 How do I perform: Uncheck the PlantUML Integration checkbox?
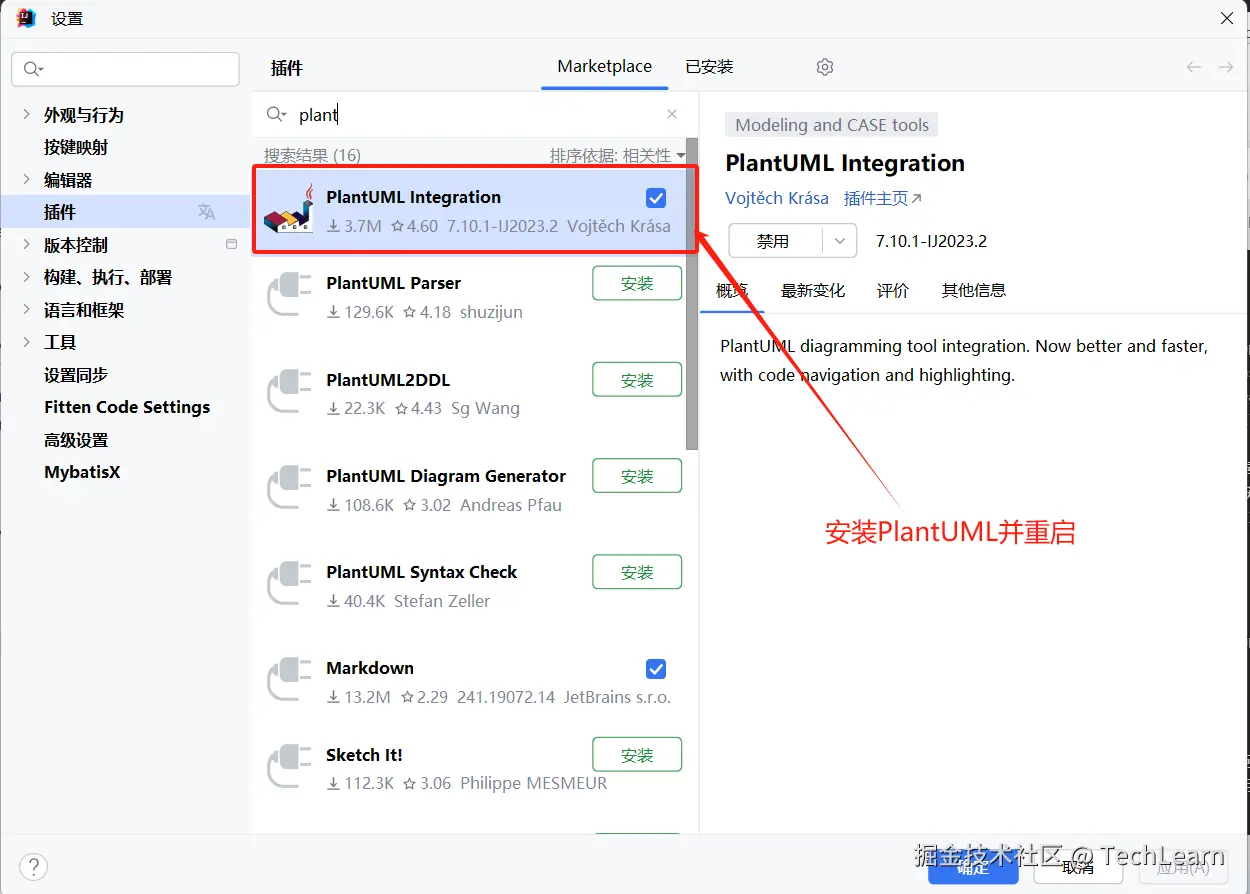[x=656, y=197]
